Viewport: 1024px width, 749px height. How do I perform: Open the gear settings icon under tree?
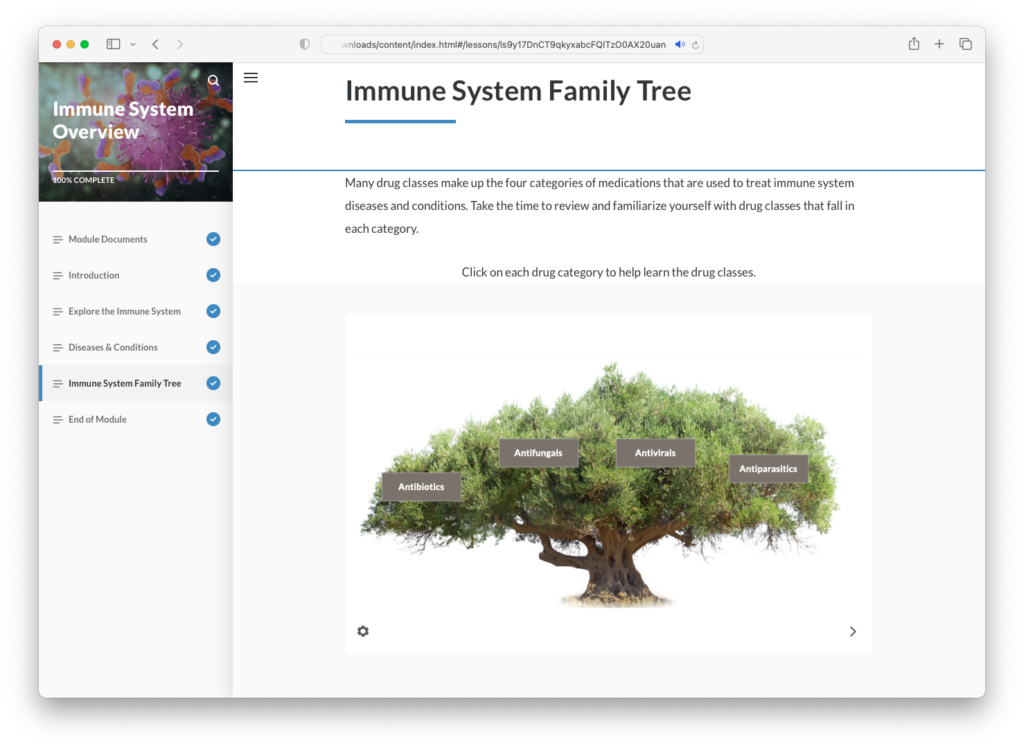[363, 631]
